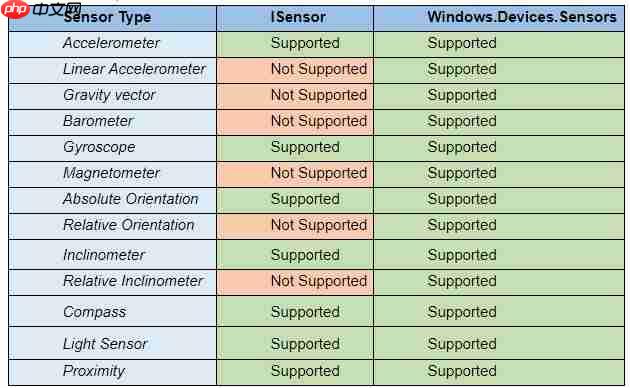Click ISensor Supported cell in Compass row

coord(295,311)
